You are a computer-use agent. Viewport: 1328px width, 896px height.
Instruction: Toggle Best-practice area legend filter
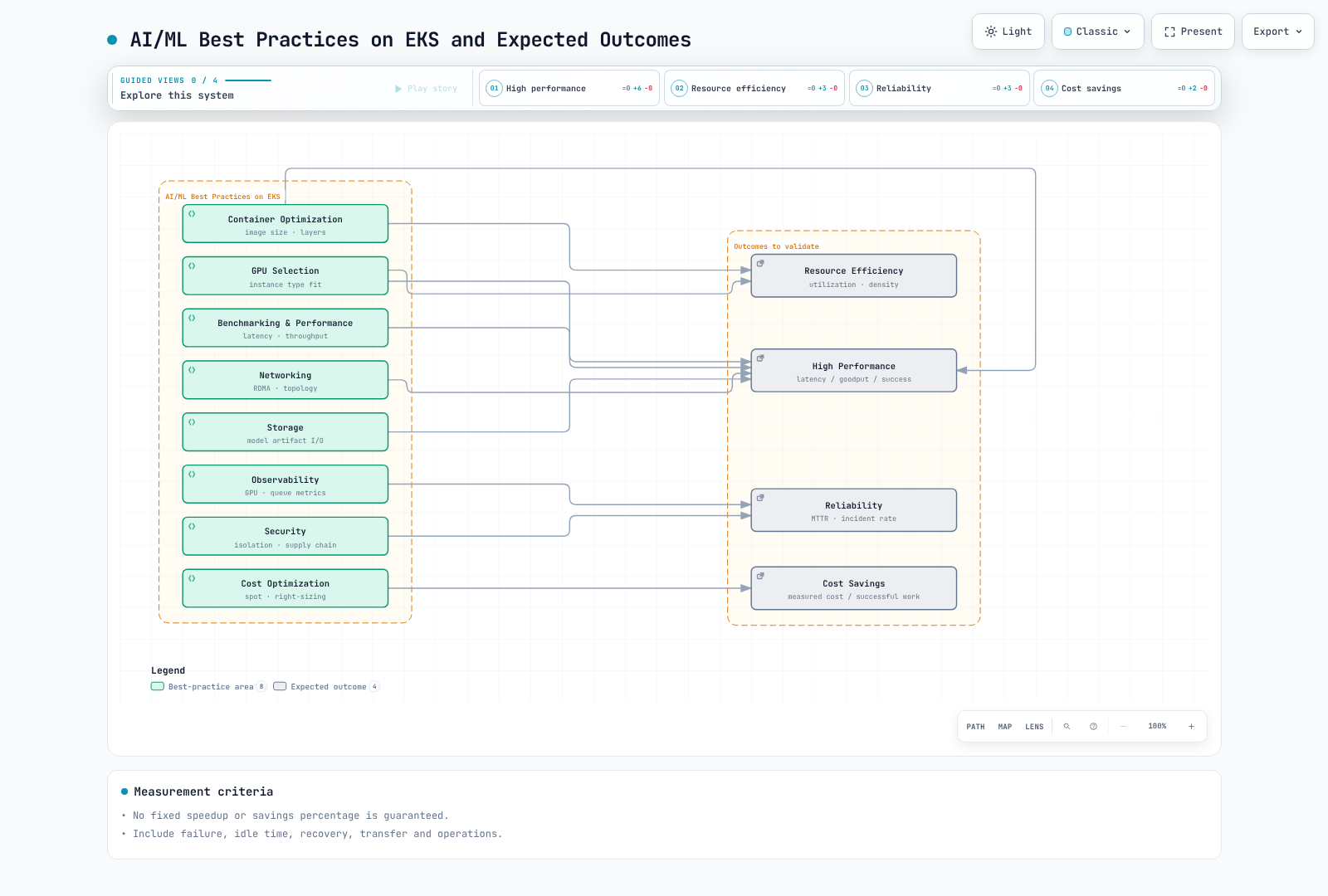pyautogui.click(x=208, y=687)
